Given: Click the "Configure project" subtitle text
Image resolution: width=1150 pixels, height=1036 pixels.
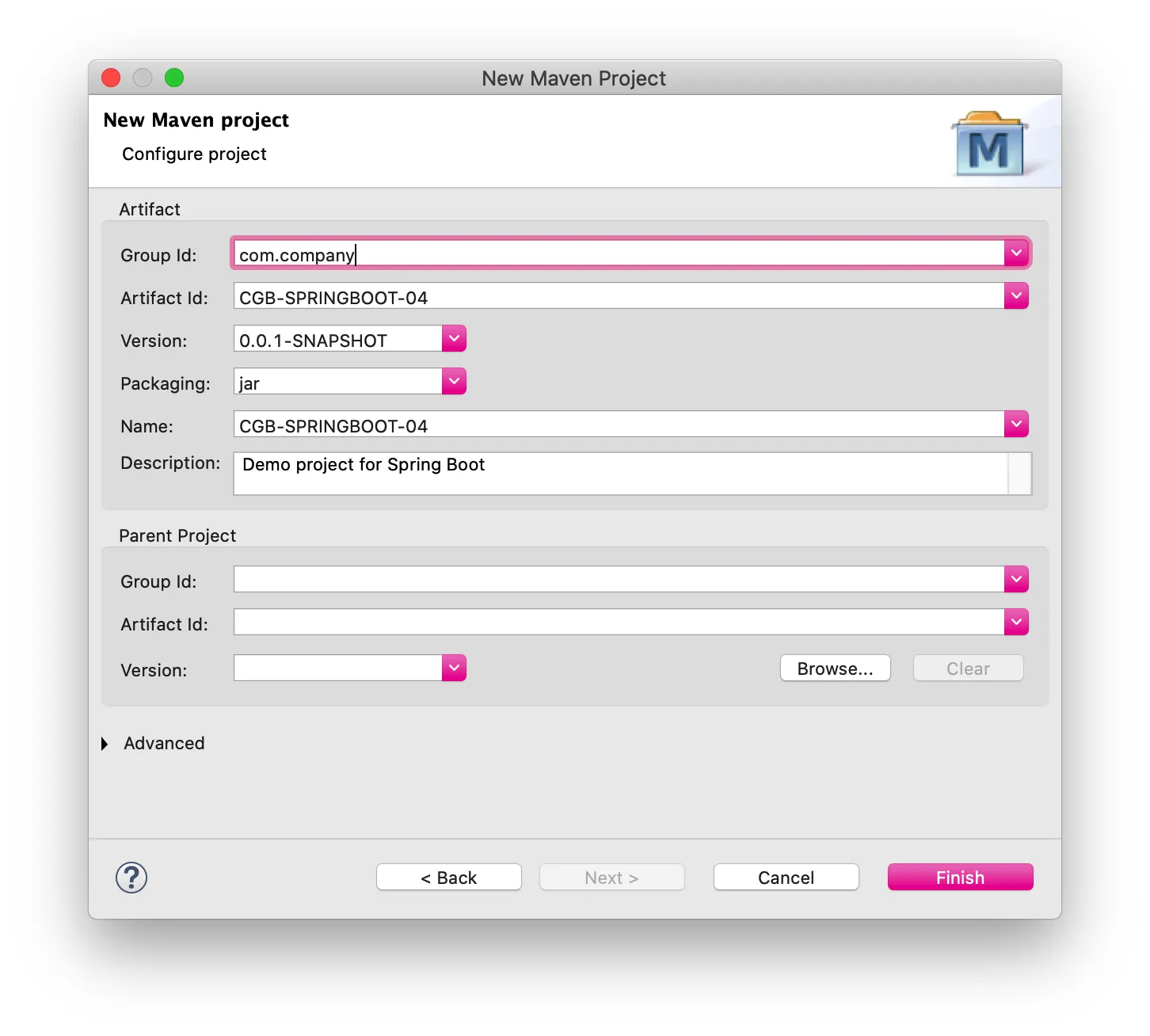Looking at the screenshot, I should 194,154.
